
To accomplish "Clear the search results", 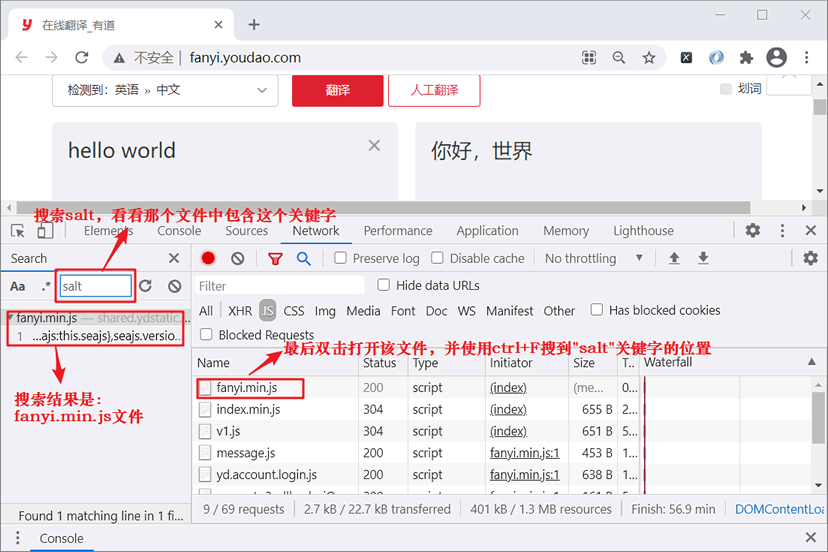I will (x=175, y=286).
